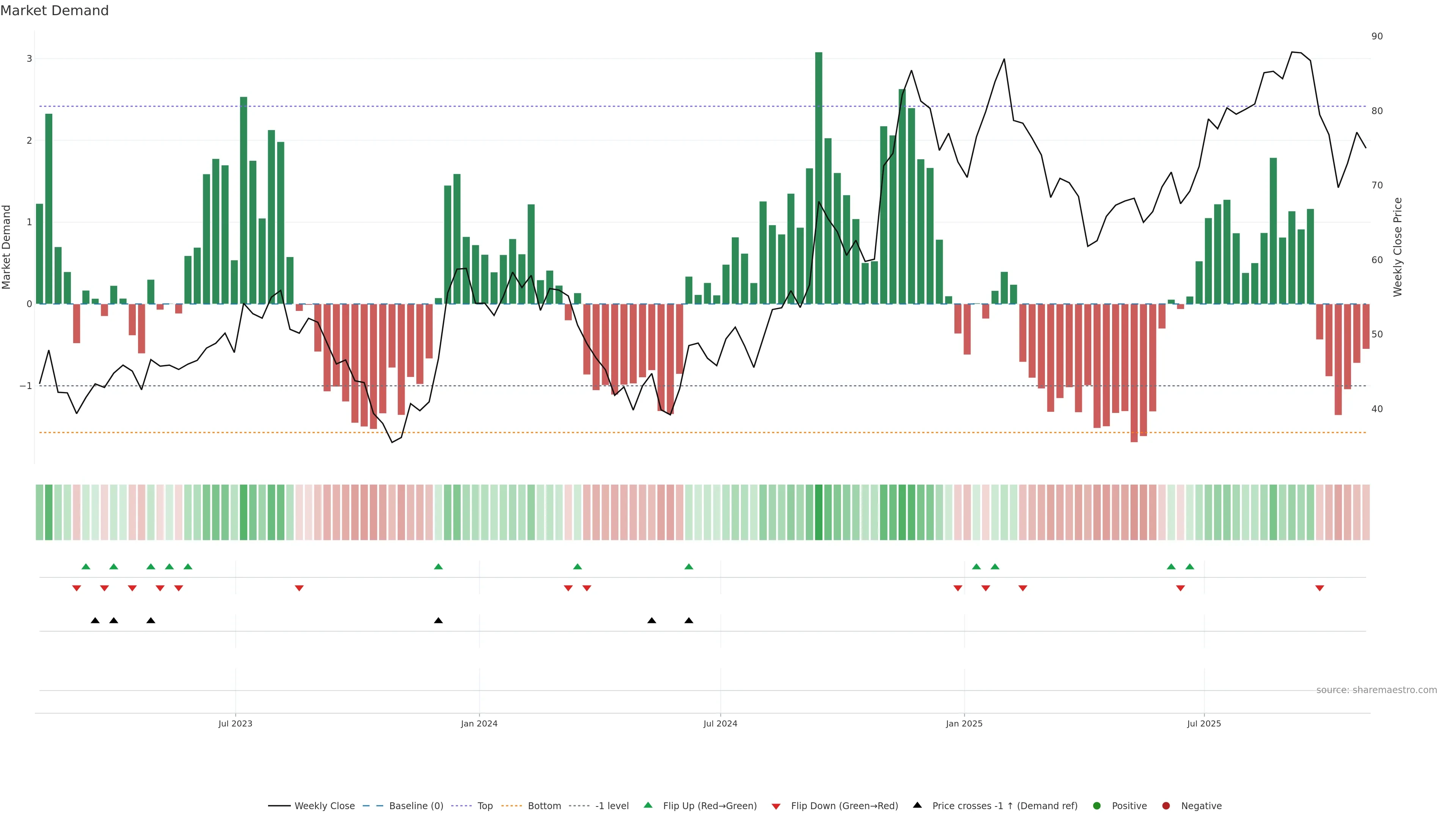Viewport: 1456px width, 819px height.
Task: Toggle the Weekly Close legend entry
Action: click(324, 806)
